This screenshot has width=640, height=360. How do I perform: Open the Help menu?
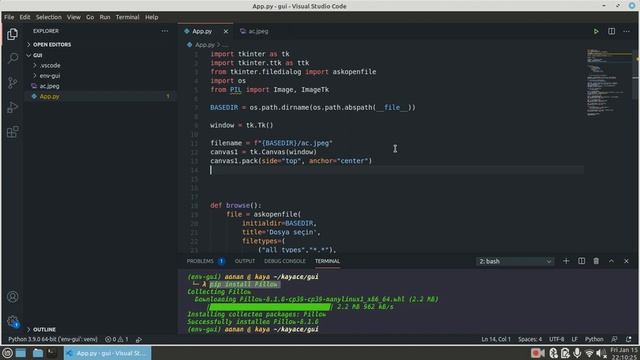(x=151, y=17)
